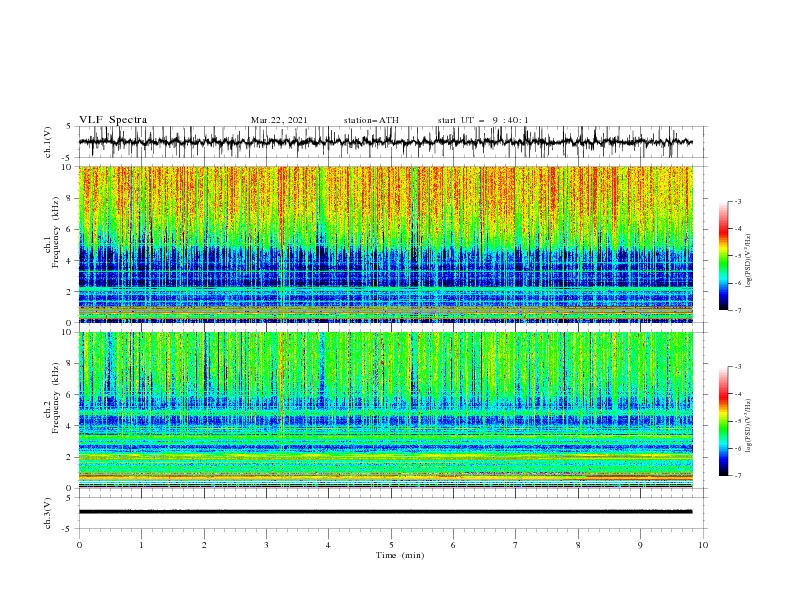
Task: Click the time axis tick label "2"
Action: (x=204, y=545)
